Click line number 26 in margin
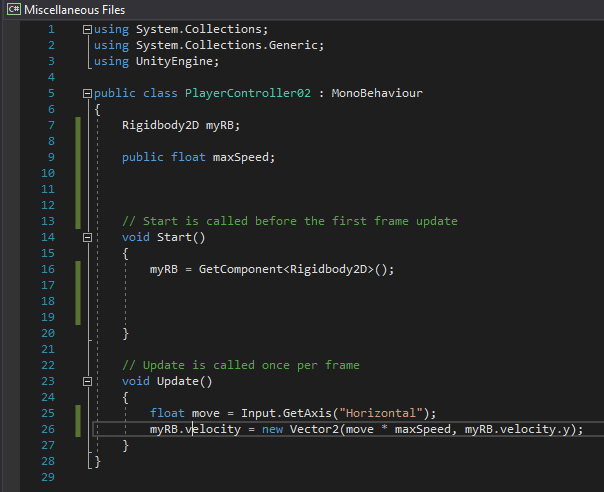This screenshot has width=604, height=492. (48, 429)
